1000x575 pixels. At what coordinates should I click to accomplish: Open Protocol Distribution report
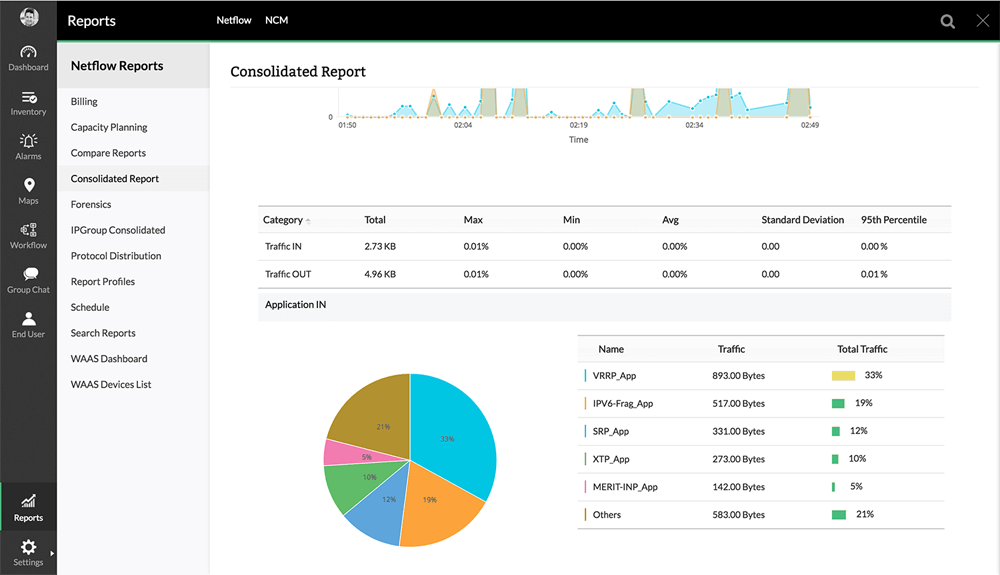(x=116, y=256)
